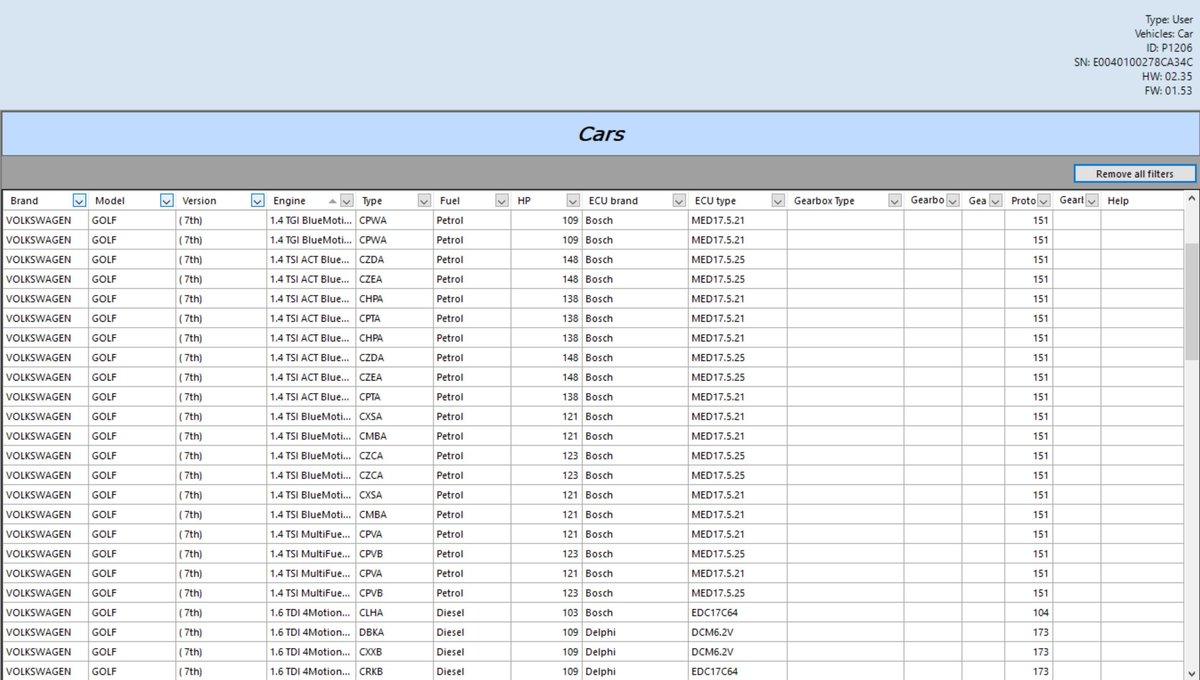Image resolution: width=1200 pixels, height=680 pixels.
Task: Select the row with engine code CLHA
Action: (x=371, y=612)
